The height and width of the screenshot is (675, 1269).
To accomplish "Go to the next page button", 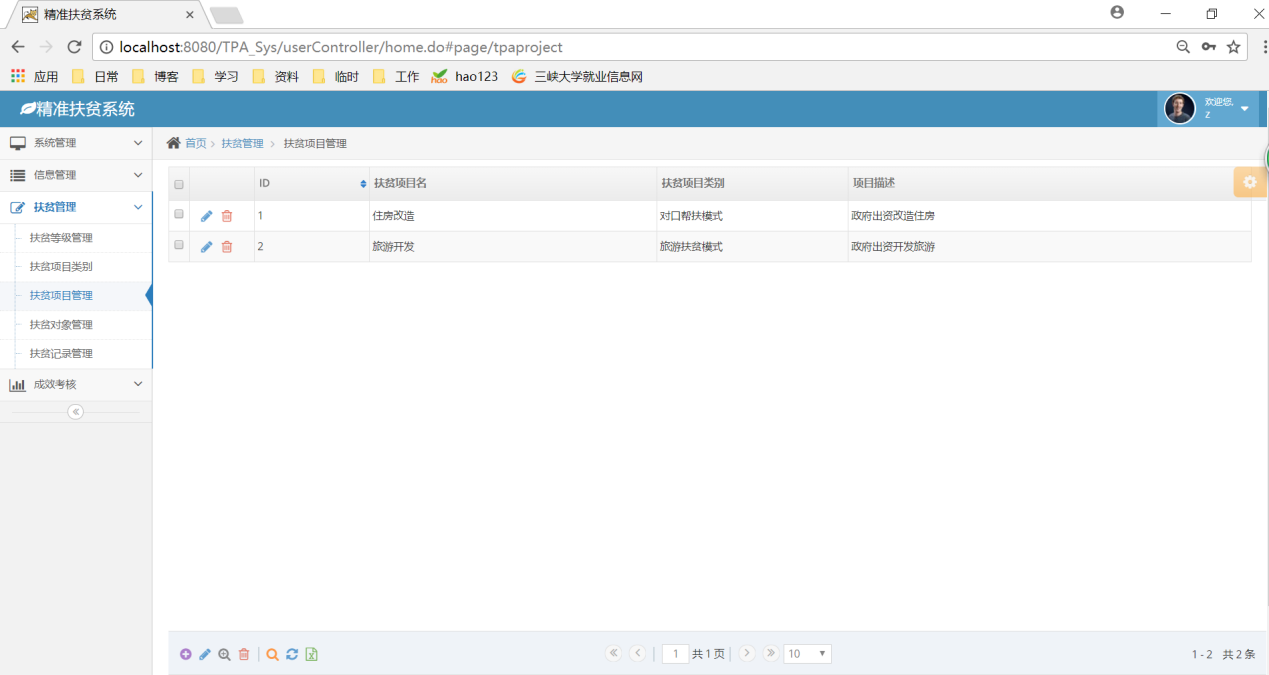I will [x=746, y=653].
